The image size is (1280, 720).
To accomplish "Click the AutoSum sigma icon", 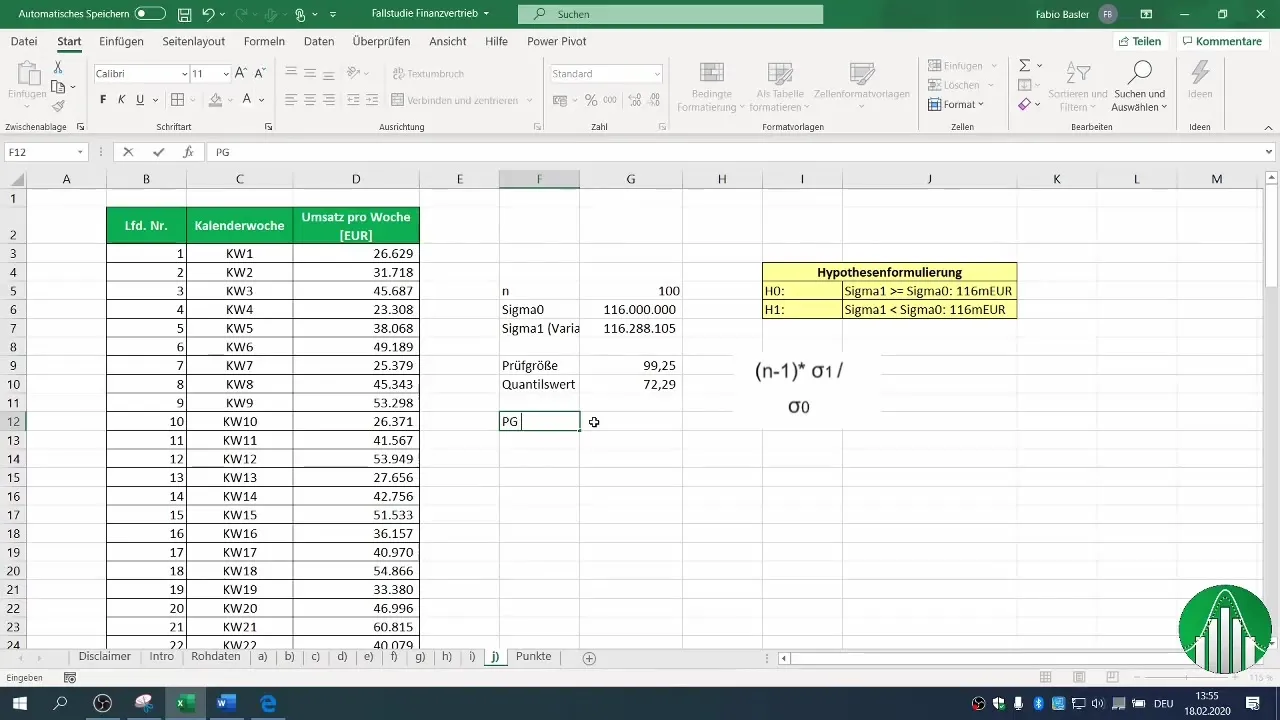I will pyautogui.click(x=1025, y=65).
